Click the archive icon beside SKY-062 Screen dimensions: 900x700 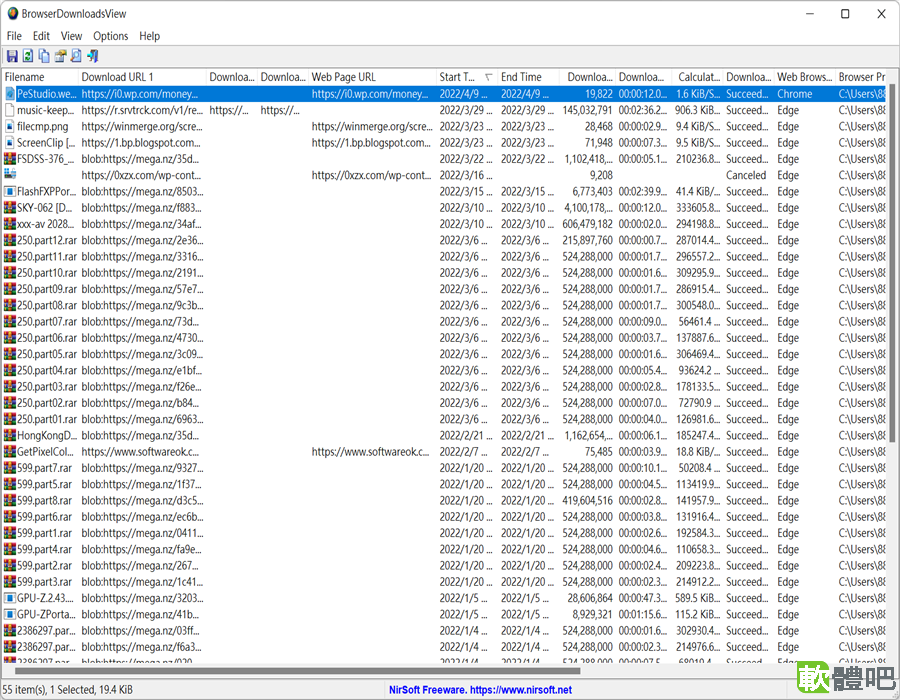[x=10, y=208]
